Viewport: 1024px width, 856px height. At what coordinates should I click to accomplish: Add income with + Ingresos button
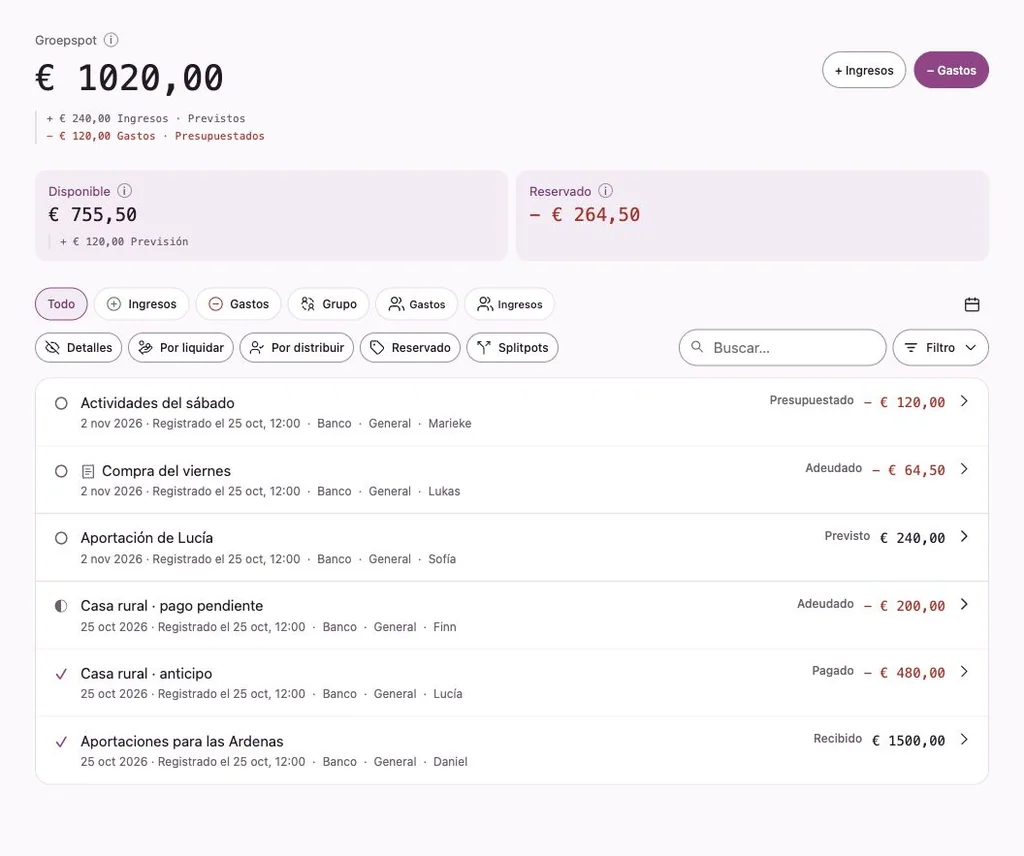pos(863,70)
